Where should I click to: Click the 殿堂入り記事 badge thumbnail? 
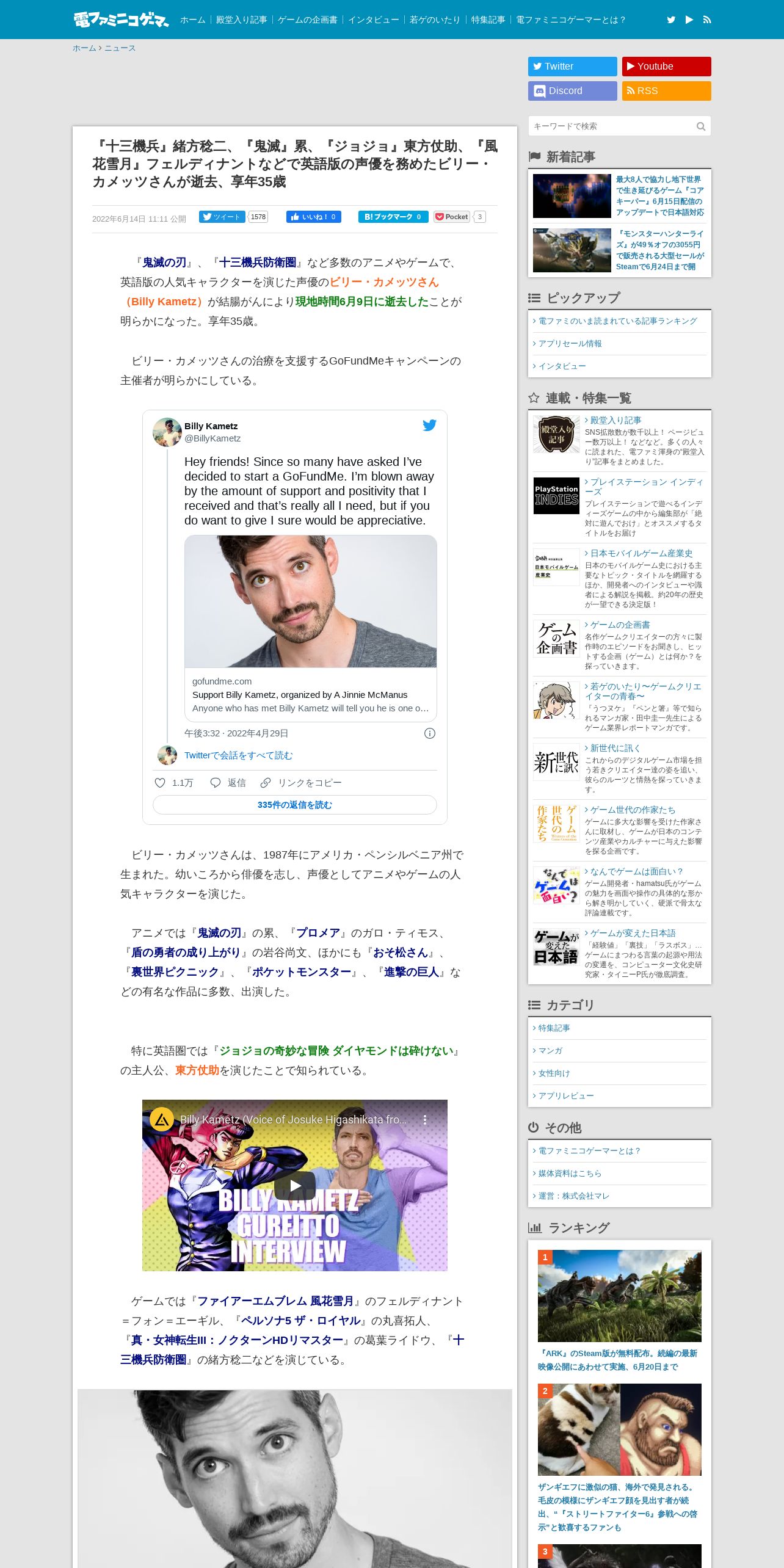tap(556, 434)
